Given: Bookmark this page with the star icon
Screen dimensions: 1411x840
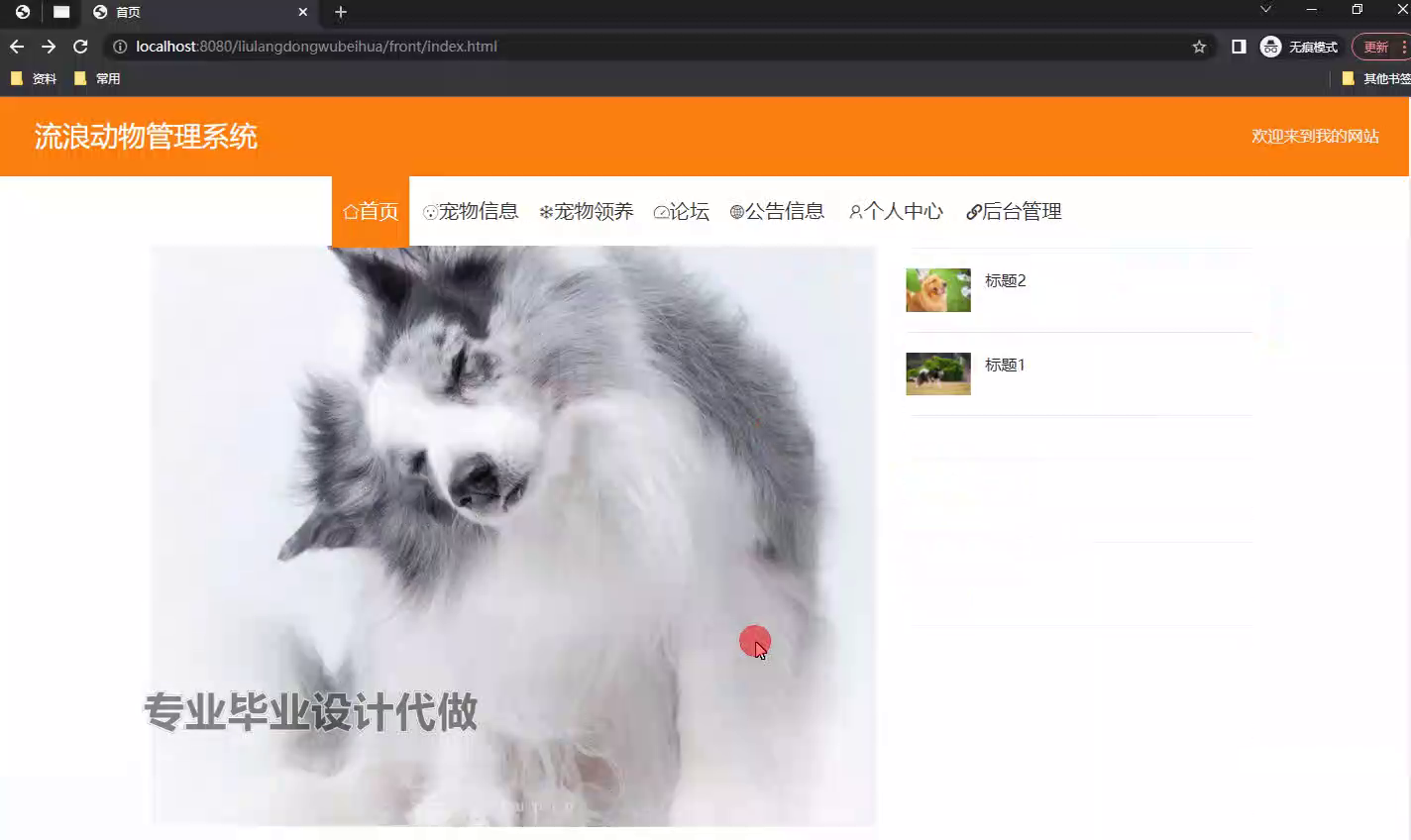Looking at the screenshot, I should [1199, 47].
